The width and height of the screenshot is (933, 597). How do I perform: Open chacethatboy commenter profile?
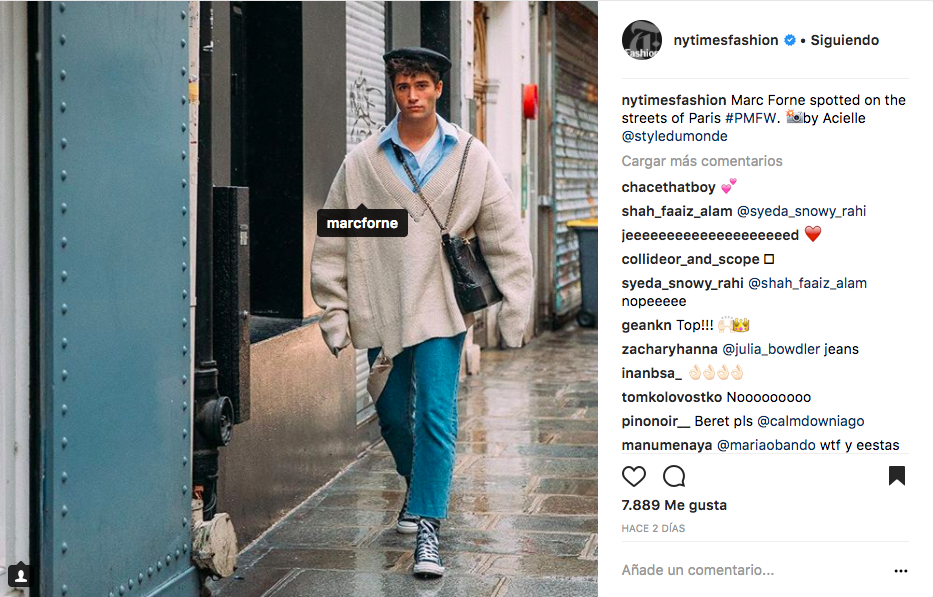pos(668,187)
